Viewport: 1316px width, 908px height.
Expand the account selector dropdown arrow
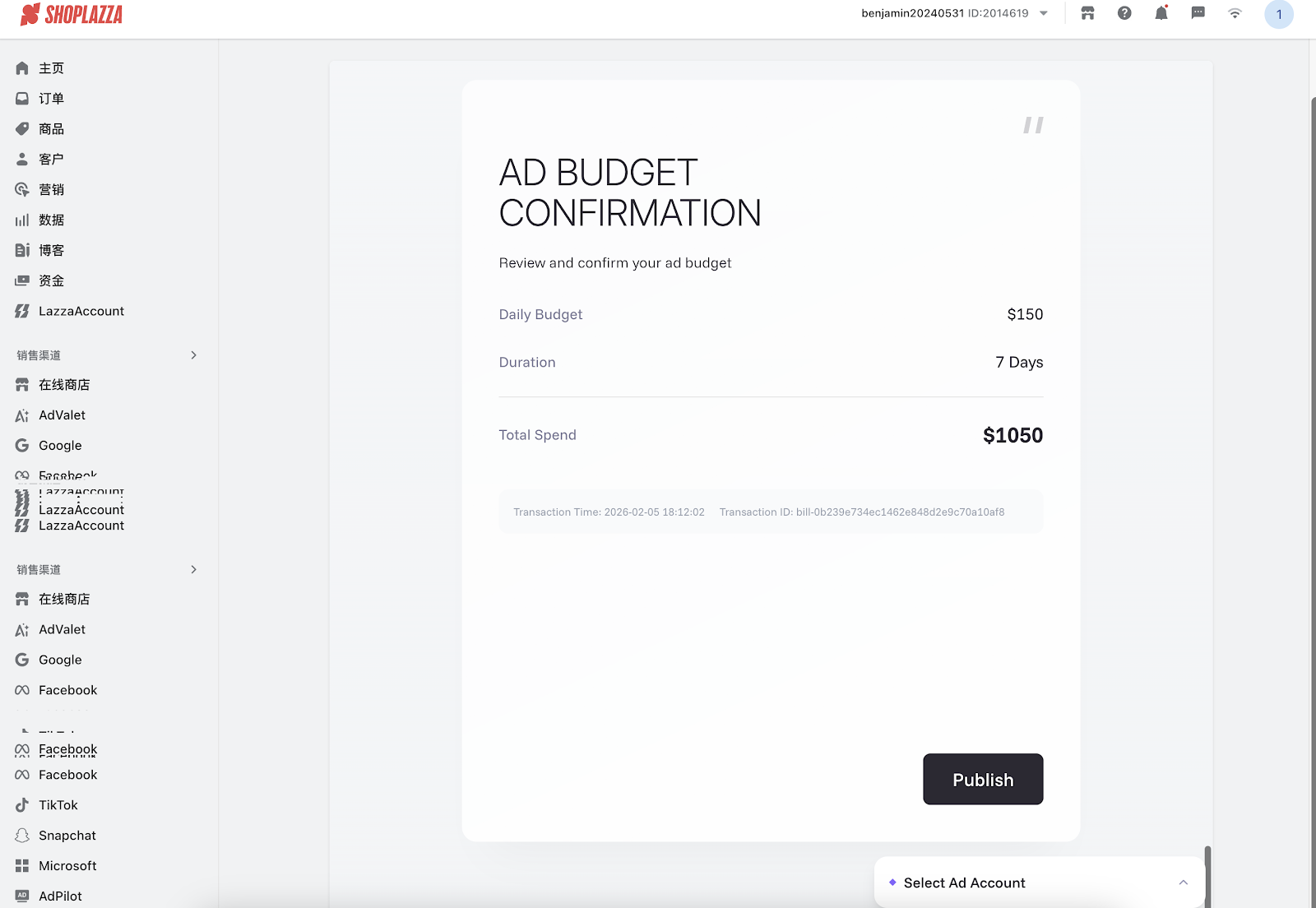(1044, 13)
